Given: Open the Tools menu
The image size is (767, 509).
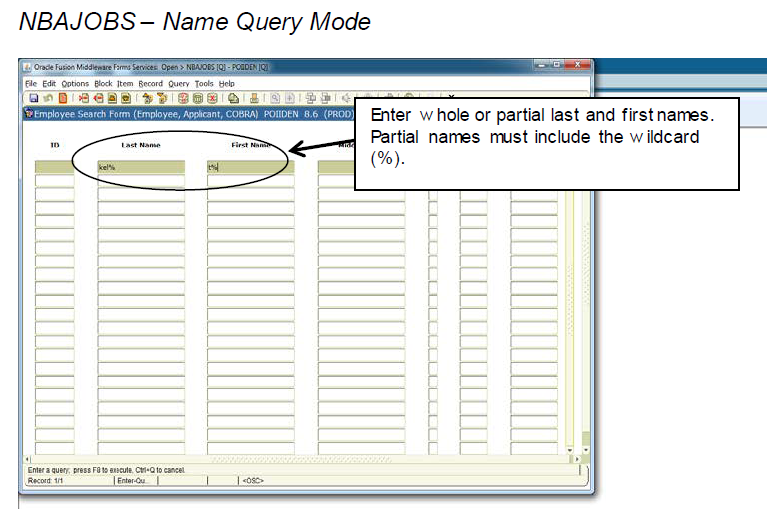Looking at the screenshot, I should pyautogui.click(x=204, y=83).
